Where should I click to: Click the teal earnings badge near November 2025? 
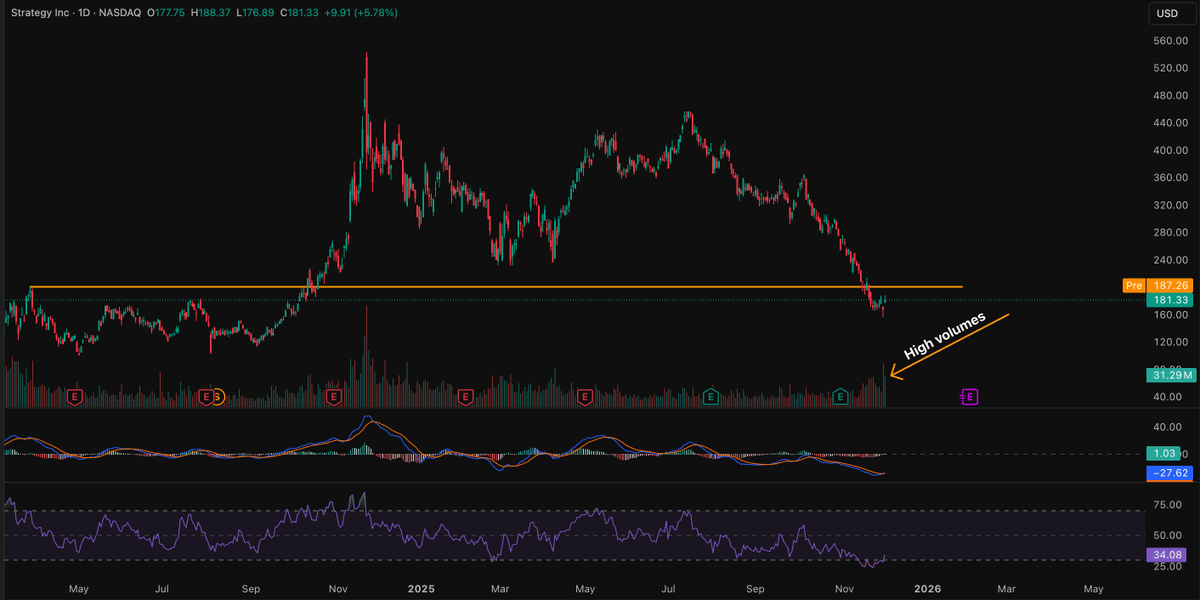[838, 396]
